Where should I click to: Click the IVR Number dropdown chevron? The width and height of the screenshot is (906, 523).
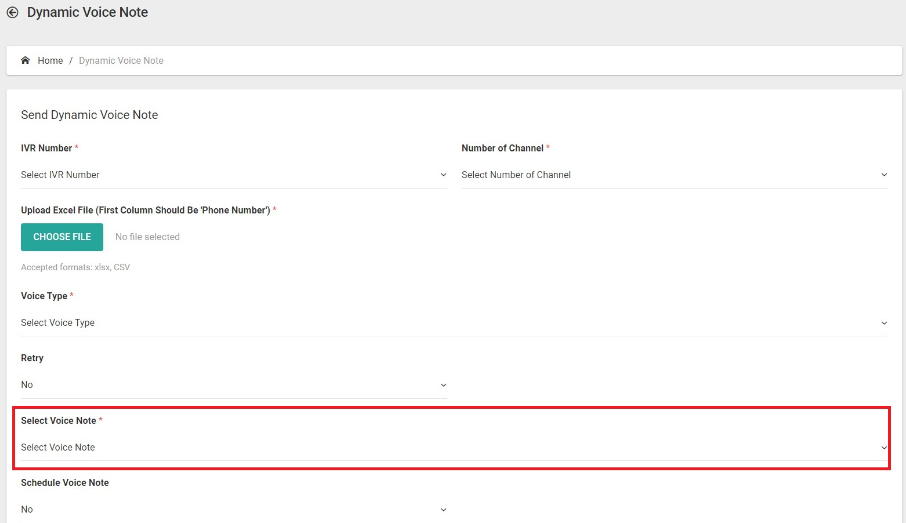[443, 175]
